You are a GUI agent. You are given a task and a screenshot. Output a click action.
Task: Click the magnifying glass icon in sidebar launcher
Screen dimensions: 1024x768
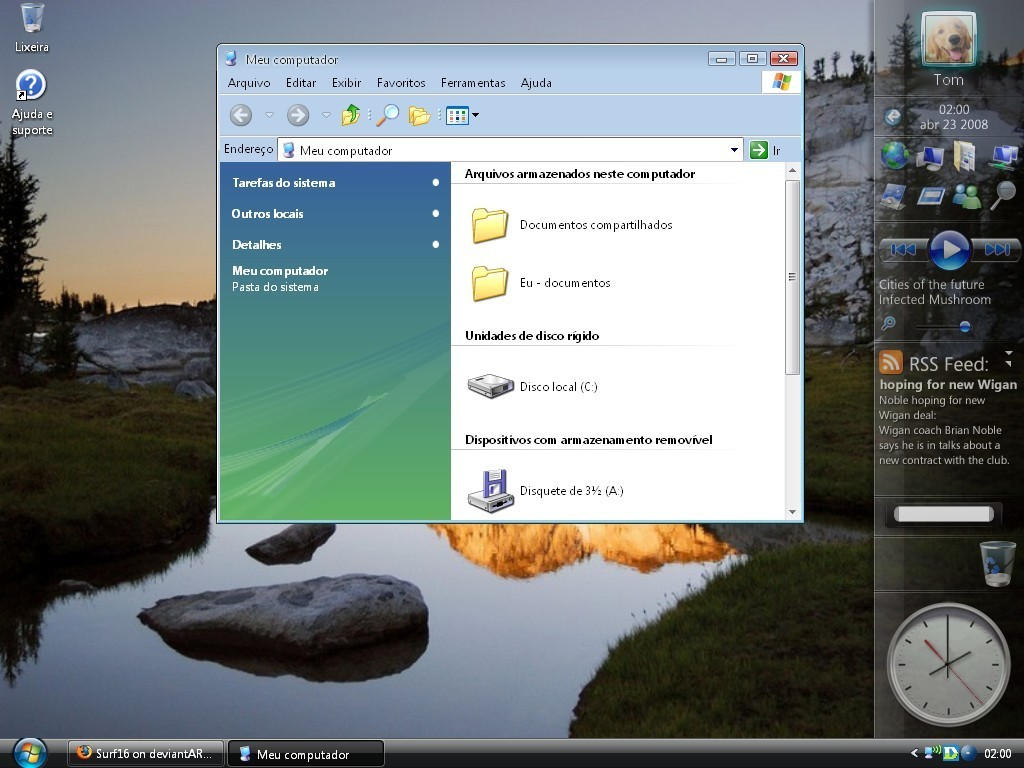tap(1003, 195)
